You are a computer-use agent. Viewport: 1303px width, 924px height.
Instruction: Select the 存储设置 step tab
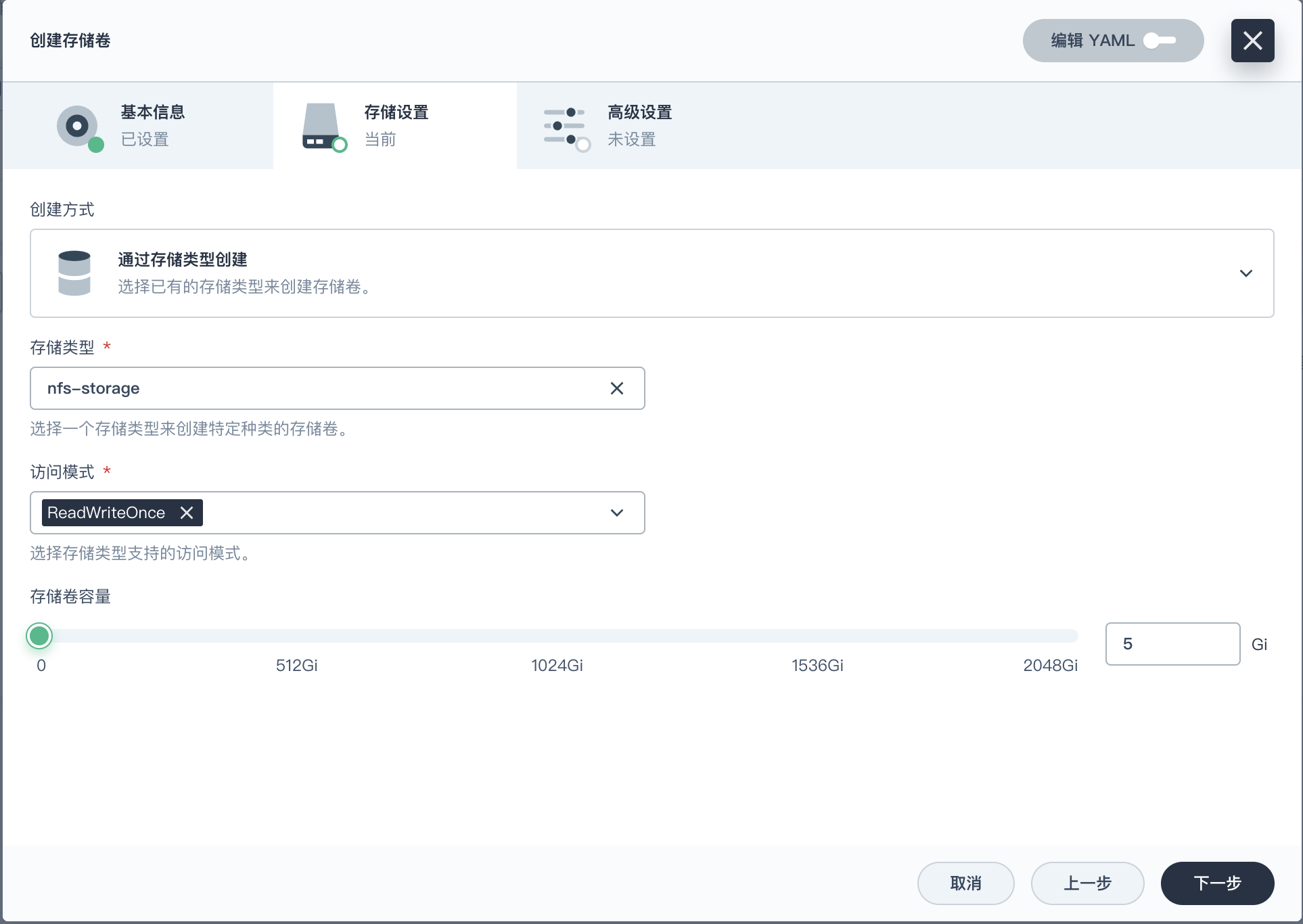[396, 126]
